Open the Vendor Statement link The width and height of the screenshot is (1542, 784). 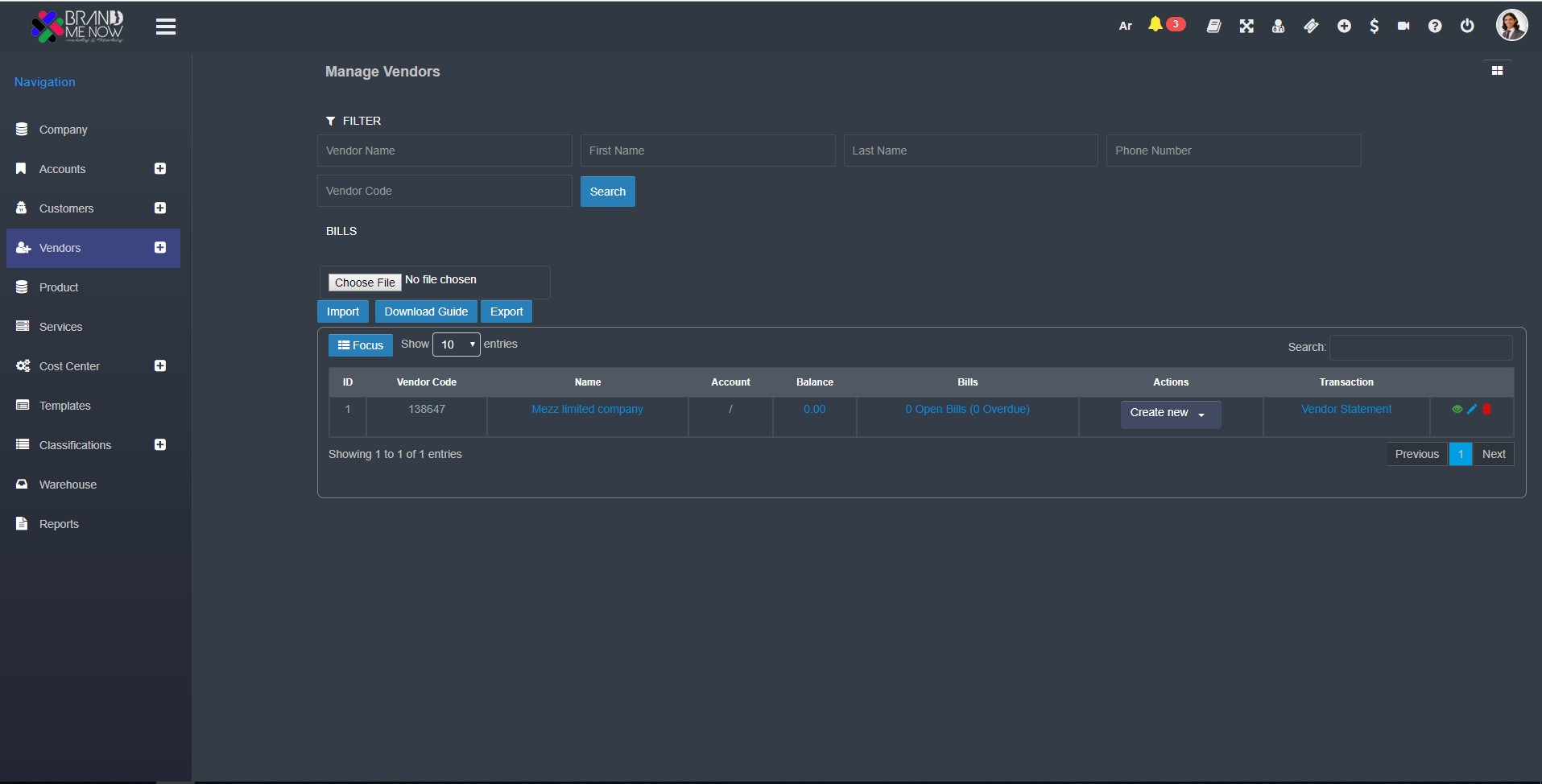1346,410
